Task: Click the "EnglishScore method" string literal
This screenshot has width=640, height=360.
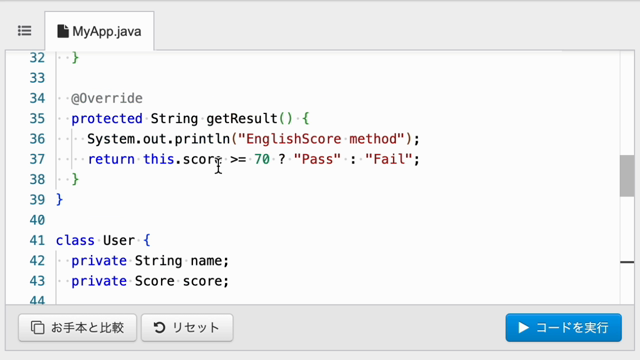Action: (321, 139)
